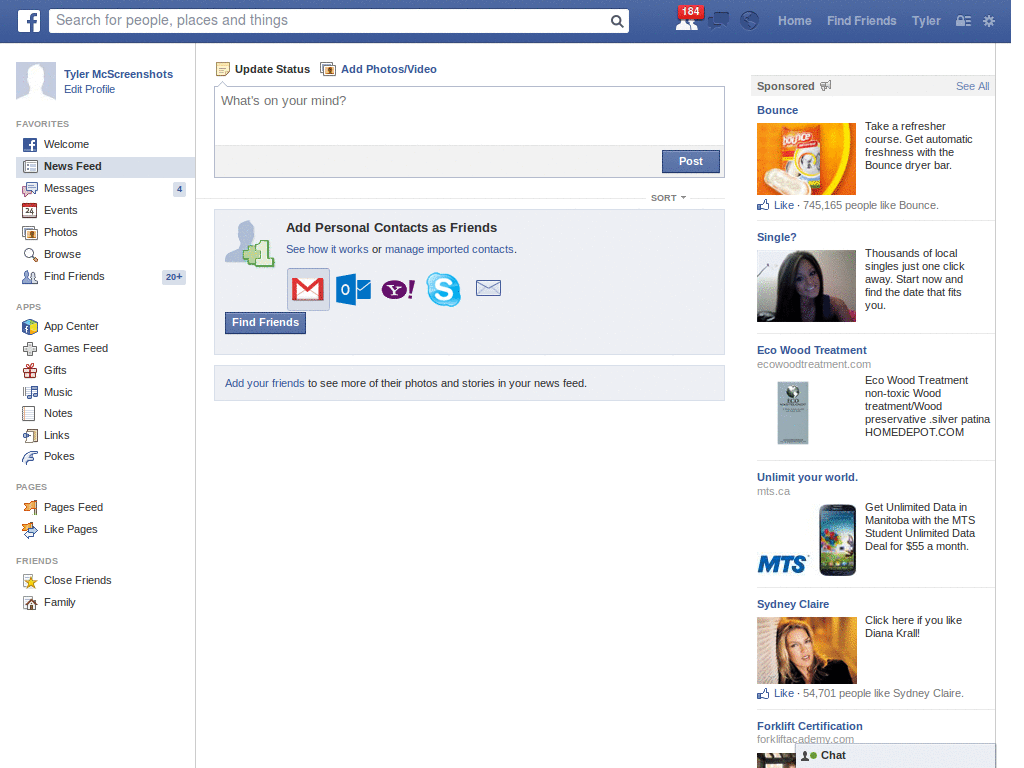Click Tyler McScreenshots name link
This screenshot has width=1024, height=768.
point(118,74)
